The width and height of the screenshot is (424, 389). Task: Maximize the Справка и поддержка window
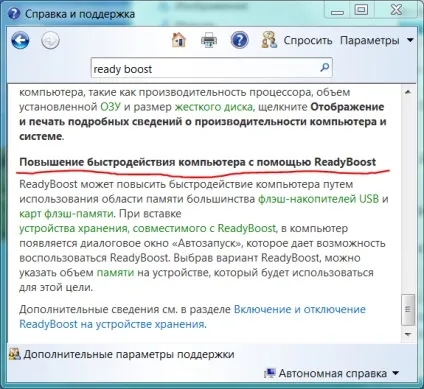(362, 10)
